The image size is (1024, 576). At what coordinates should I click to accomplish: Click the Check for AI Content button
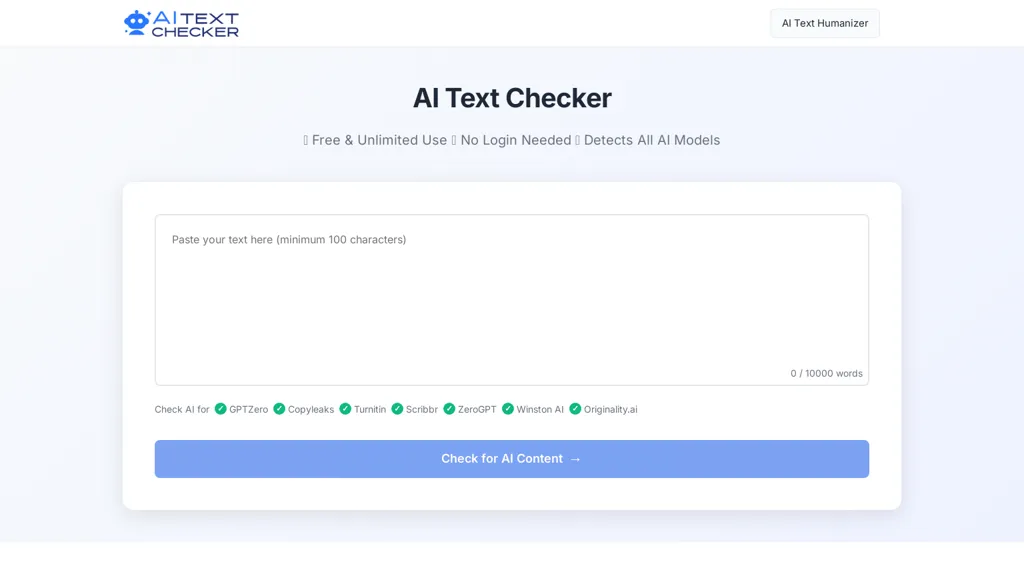[511, 458]
